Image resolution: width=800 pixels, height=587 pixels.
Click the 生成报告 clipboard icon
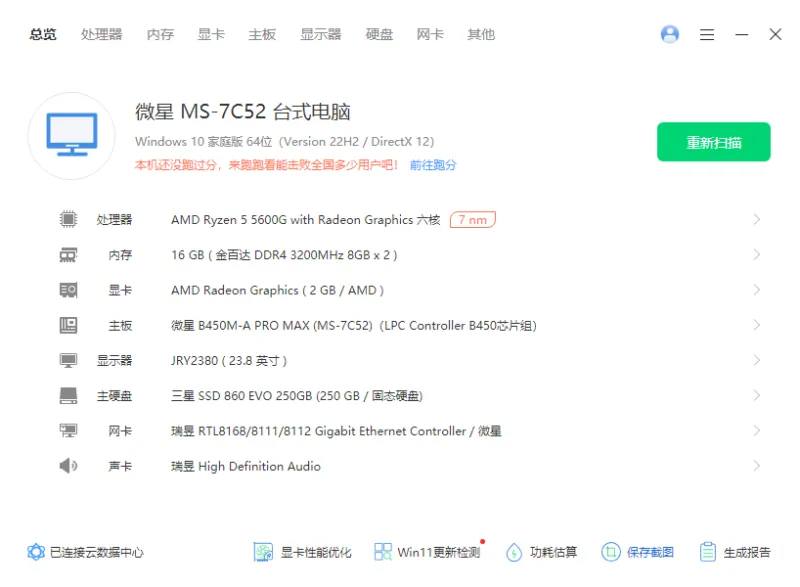[x=708, y=552]
